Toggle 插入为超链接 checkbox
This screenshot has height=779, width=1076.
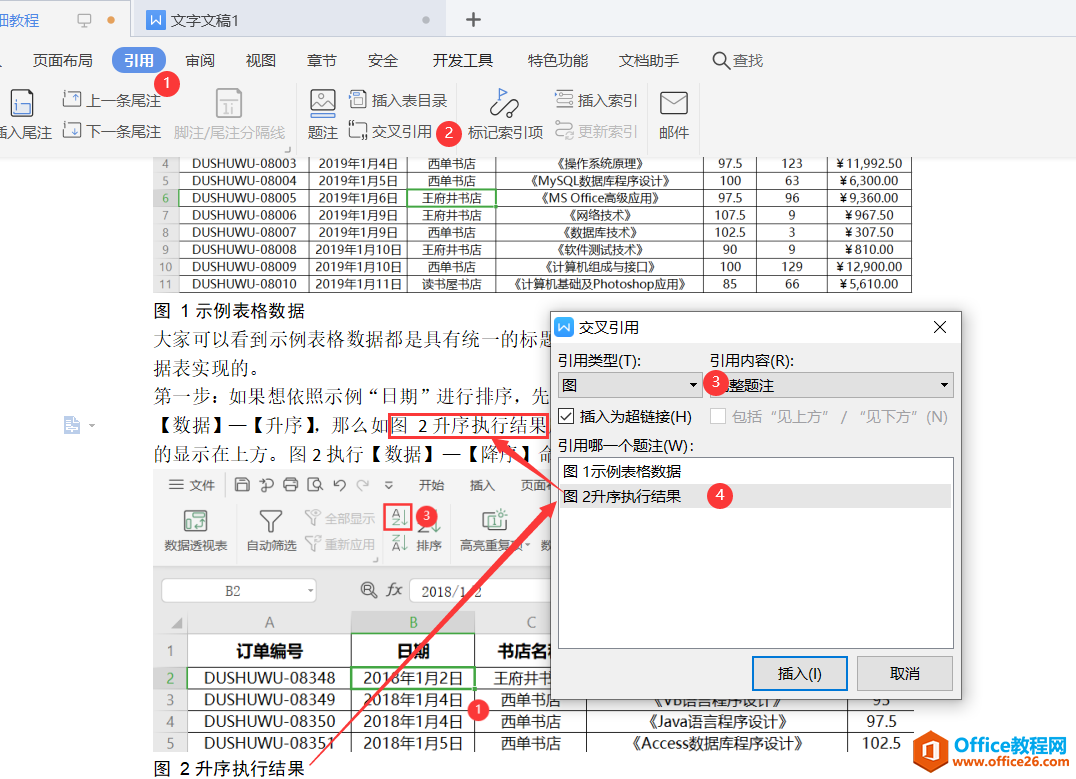(x=566, y=416)
